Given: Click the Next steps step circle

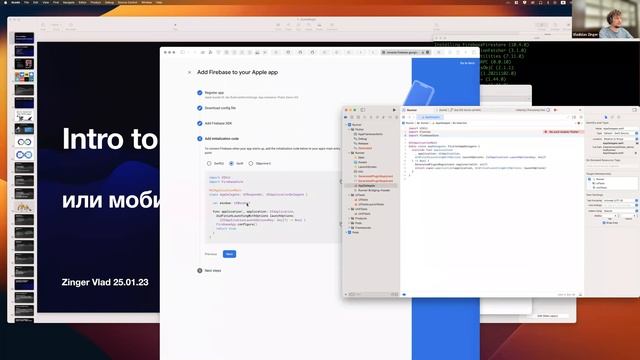Looking at the screenshot, I should coord(200,271).
